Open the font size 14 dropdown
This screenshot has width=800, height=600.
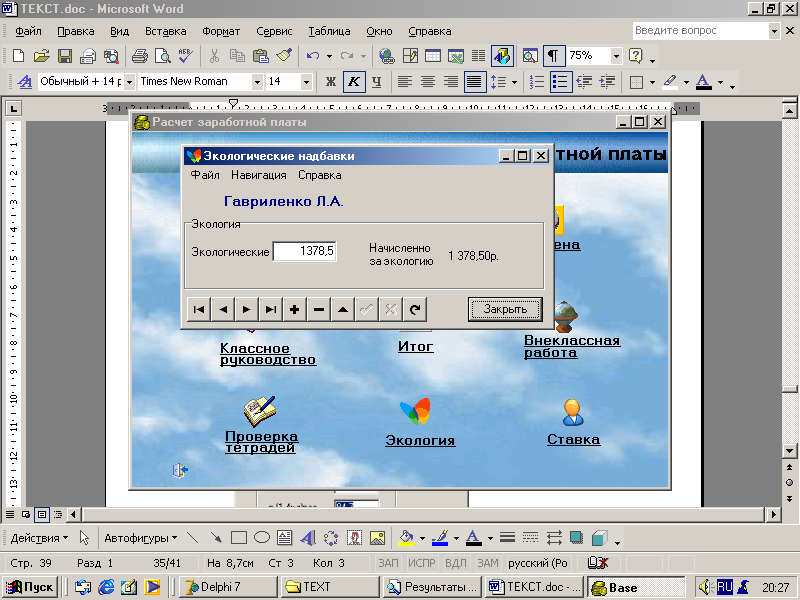[306, 82]
